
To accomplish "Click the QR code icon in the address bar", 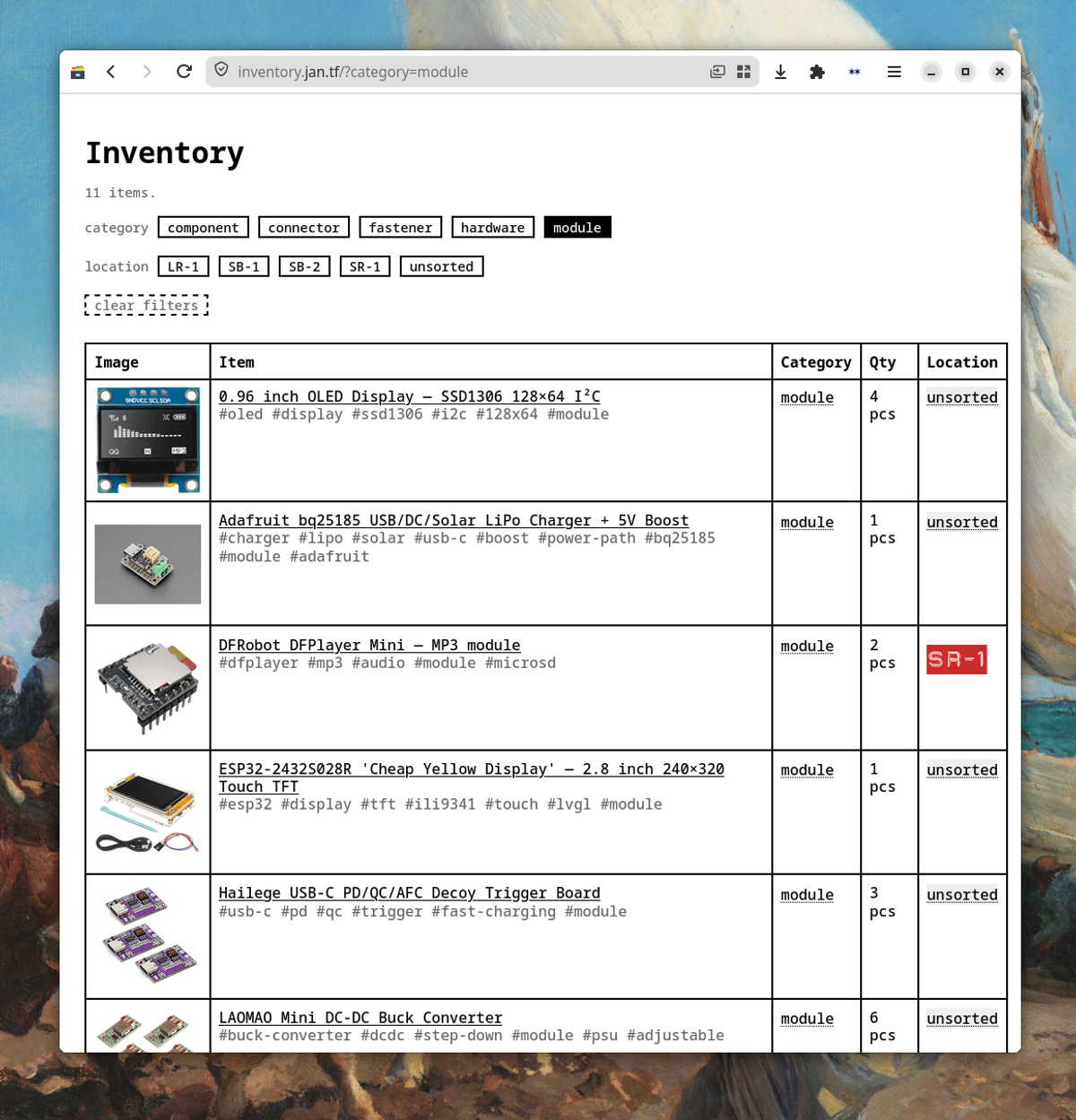I will (x=743, y=72).
